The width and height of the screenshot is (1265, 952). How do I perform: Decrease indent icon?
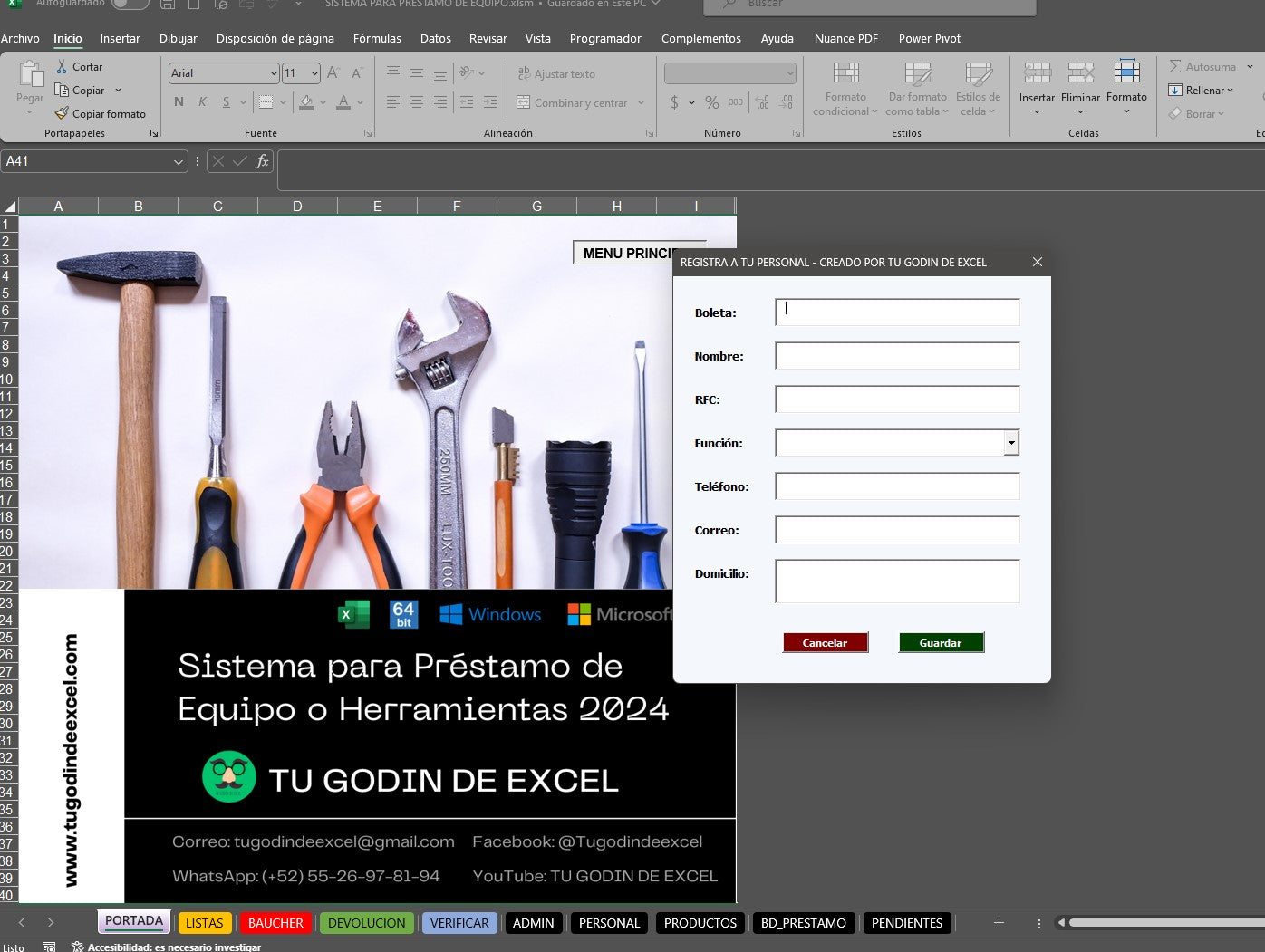click(x=467, y=102)
